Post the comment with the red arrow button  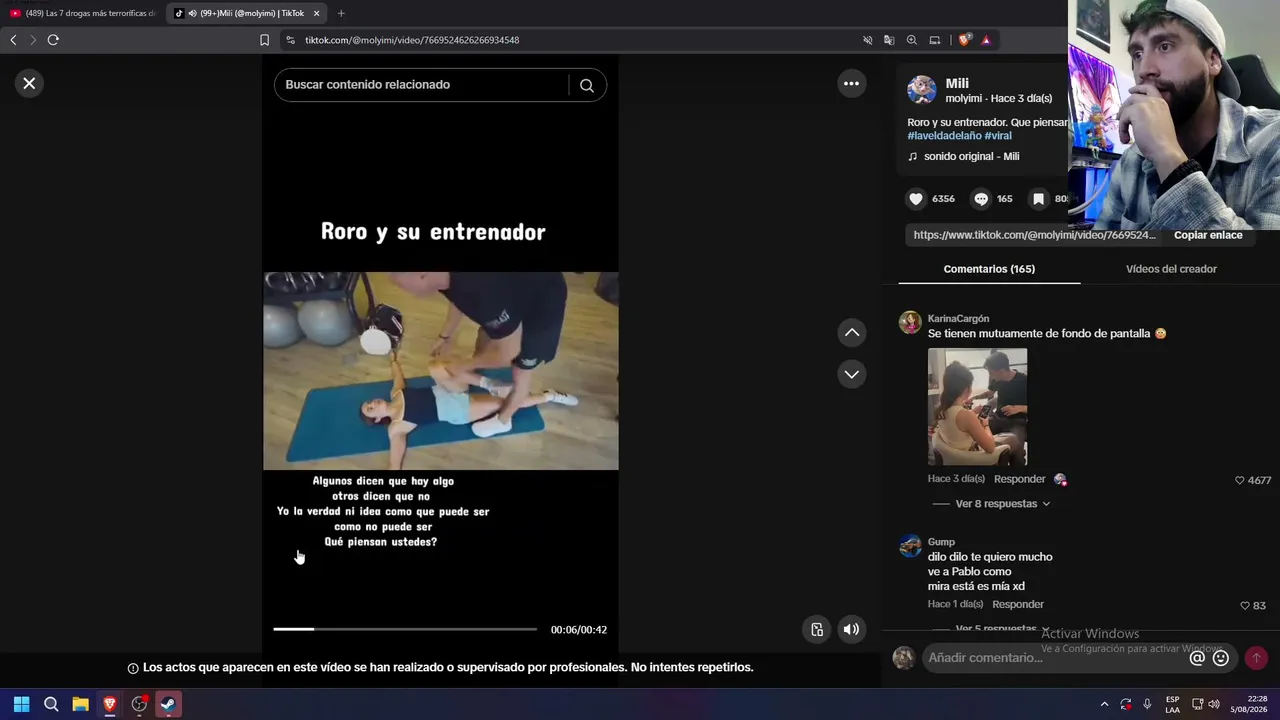coord(1256,658)
